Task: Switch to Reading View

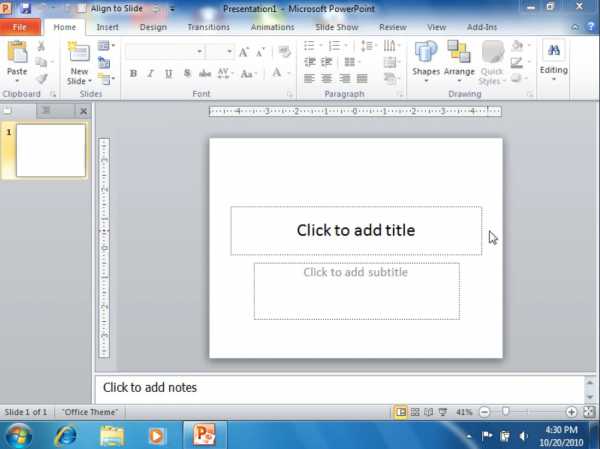Action: click(429, 412)
